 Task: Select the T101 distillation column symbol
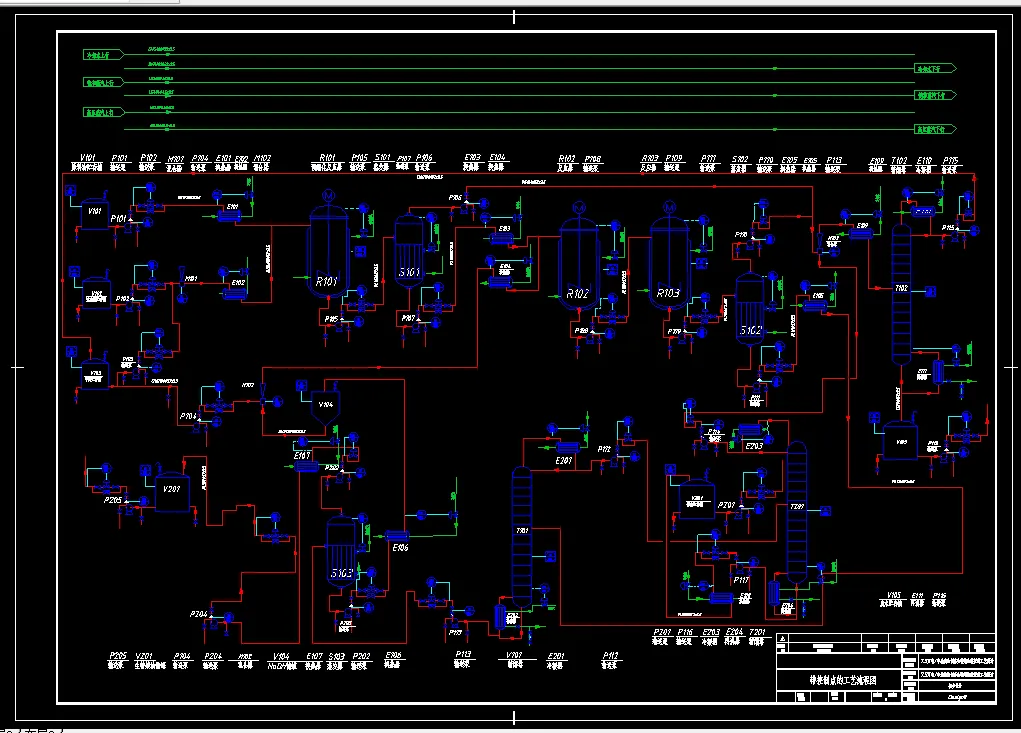pos(522,538)
